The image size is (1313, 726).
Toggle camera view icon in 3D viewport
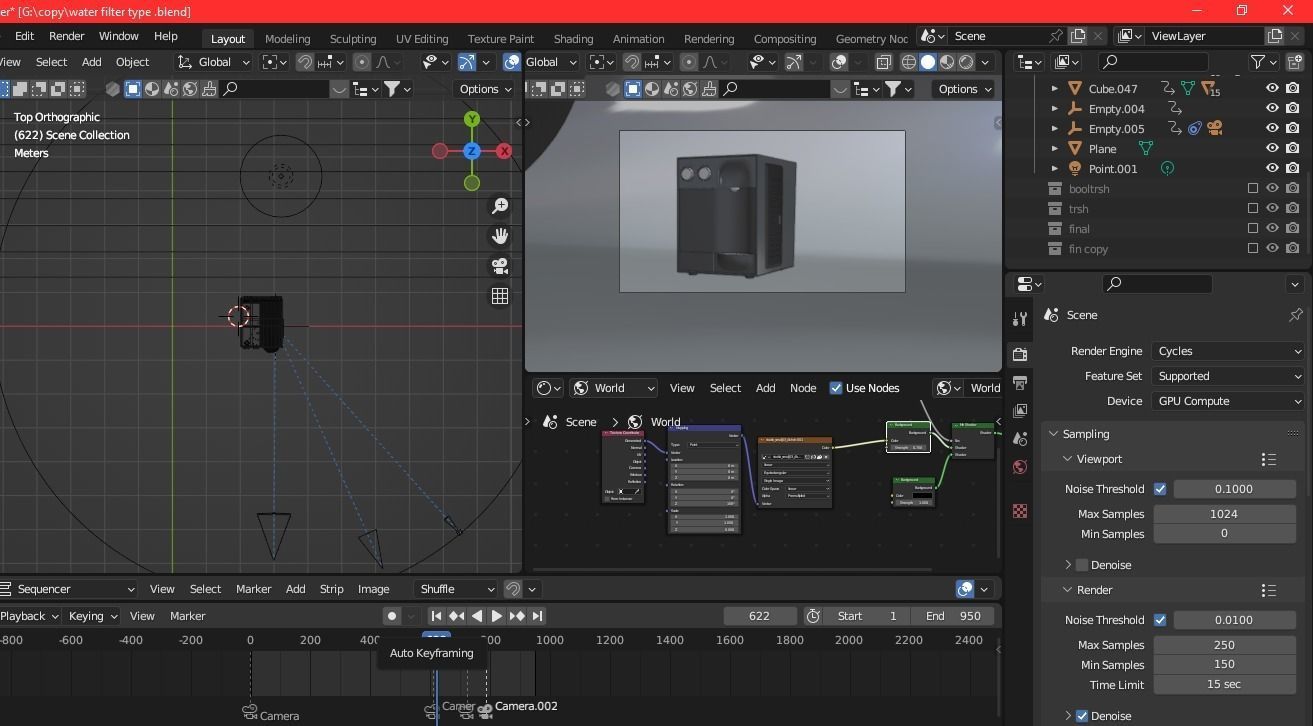[x=500, y=266]
